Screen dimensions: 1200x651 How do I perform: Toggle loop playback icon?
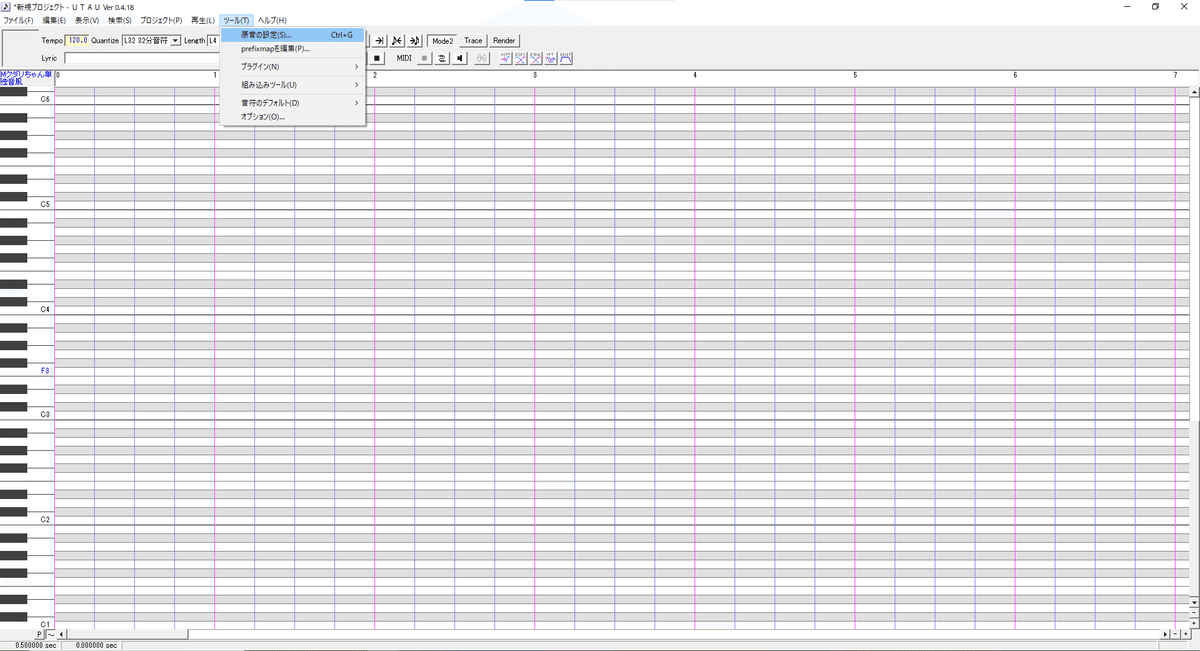click(x=442, y=58)
